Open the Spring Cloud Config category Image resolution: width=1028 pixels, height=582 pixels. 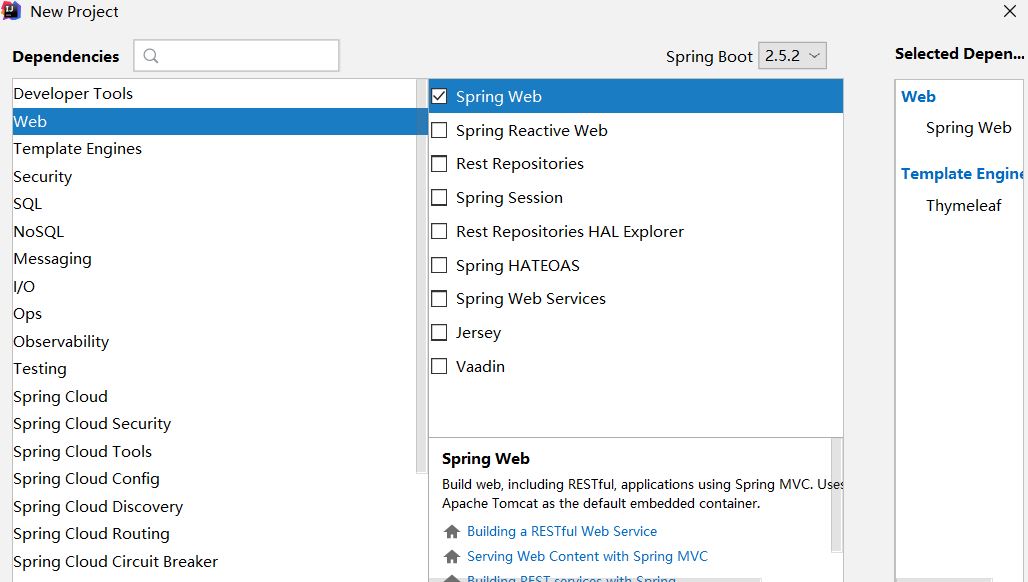click(214, 479)
